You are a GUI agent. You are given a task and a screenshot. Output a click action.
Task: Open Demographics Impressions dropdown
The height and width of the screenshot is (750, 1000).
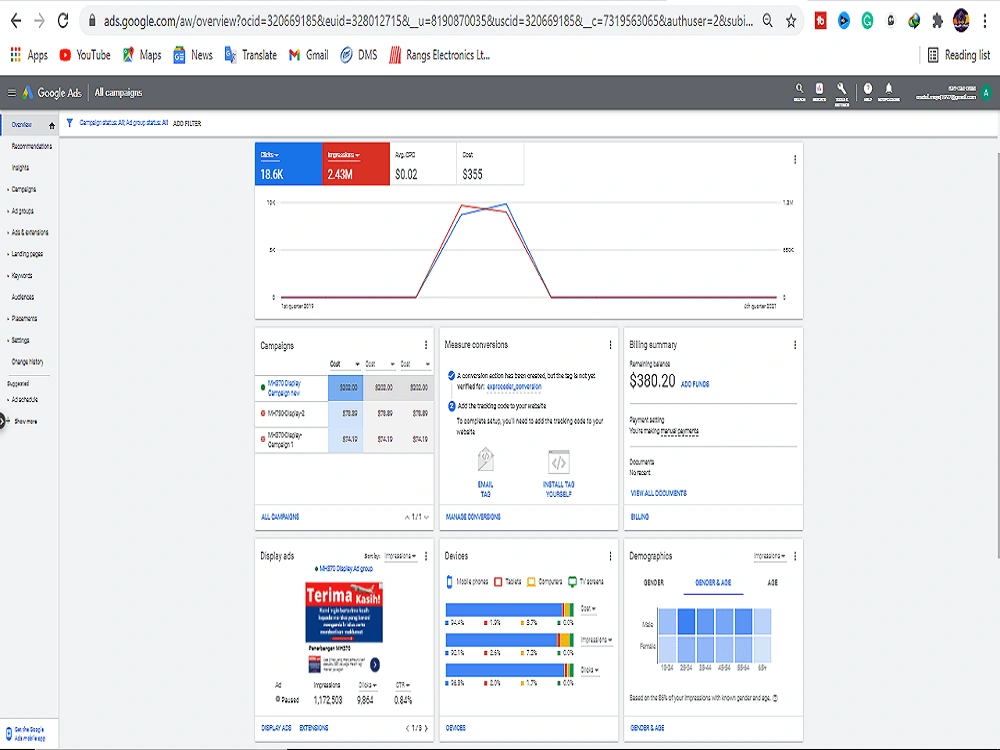770,556
